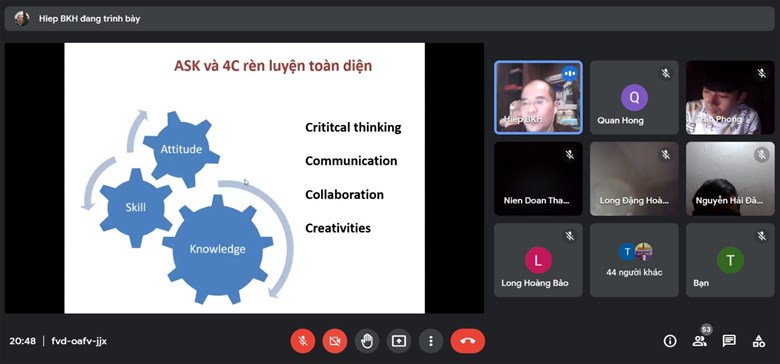Leave the call with red hang-up button

468,341
